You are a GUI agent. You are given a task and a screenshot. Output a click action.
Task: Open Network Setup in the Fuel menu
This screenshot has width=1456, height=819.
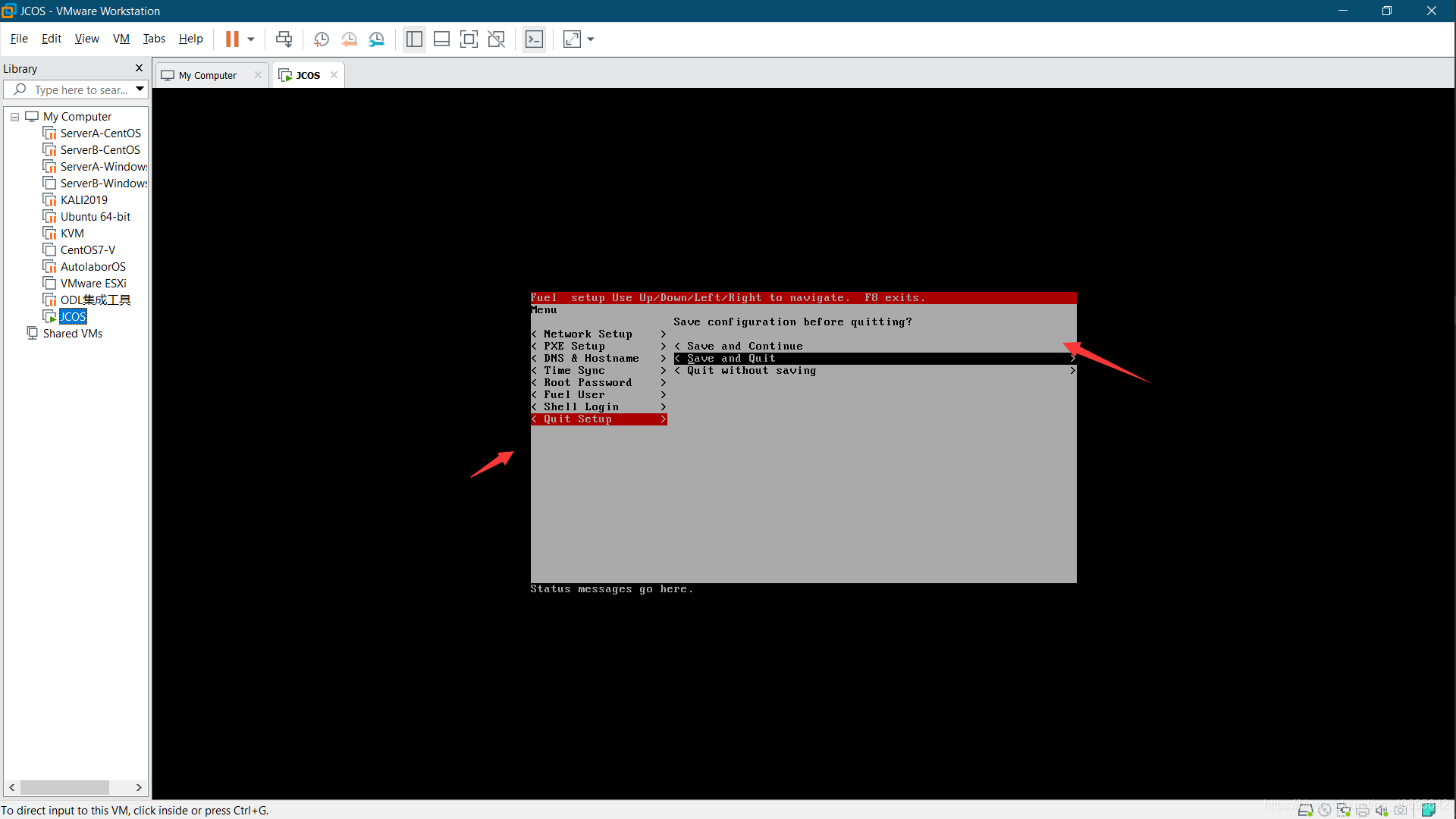599,334
